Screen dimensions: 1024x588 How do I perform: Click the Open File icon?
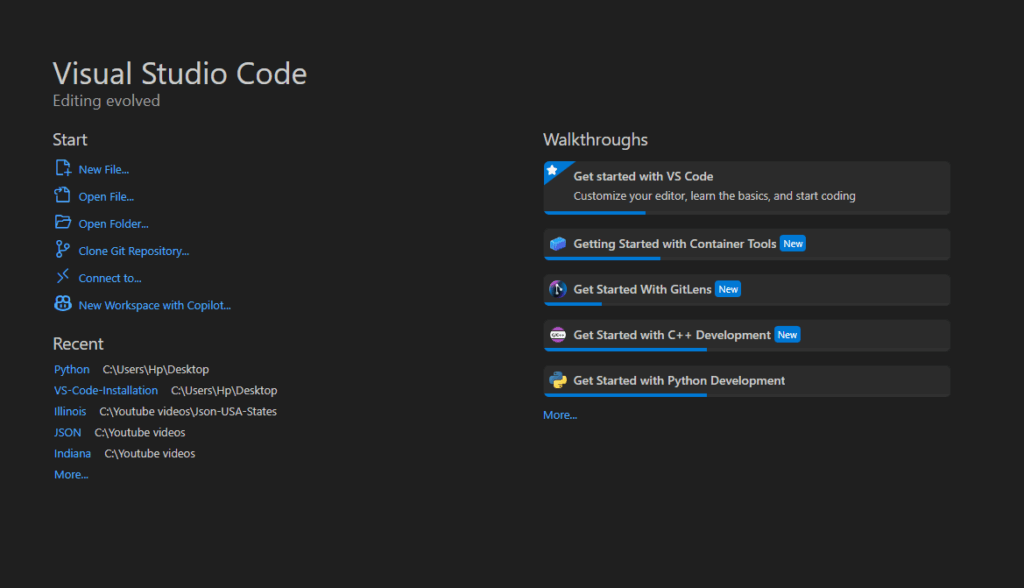coord(63,196)
